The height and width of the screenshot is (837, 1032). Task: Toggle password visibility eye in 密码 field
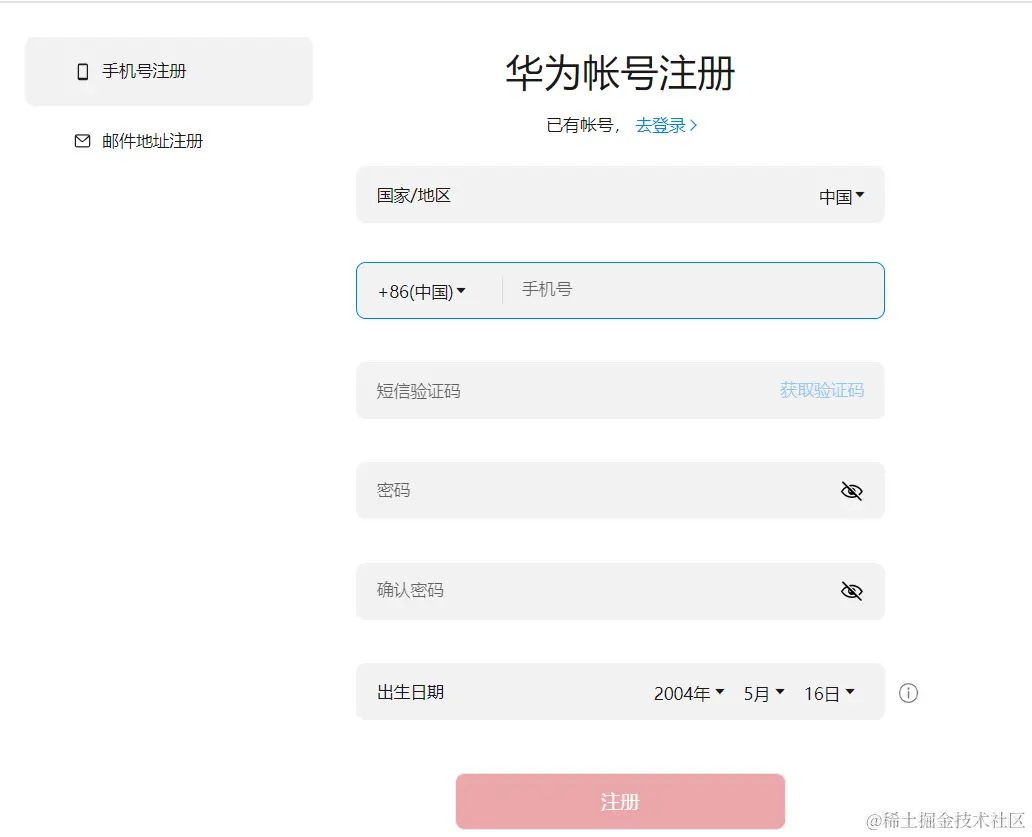tap(852, 491)
